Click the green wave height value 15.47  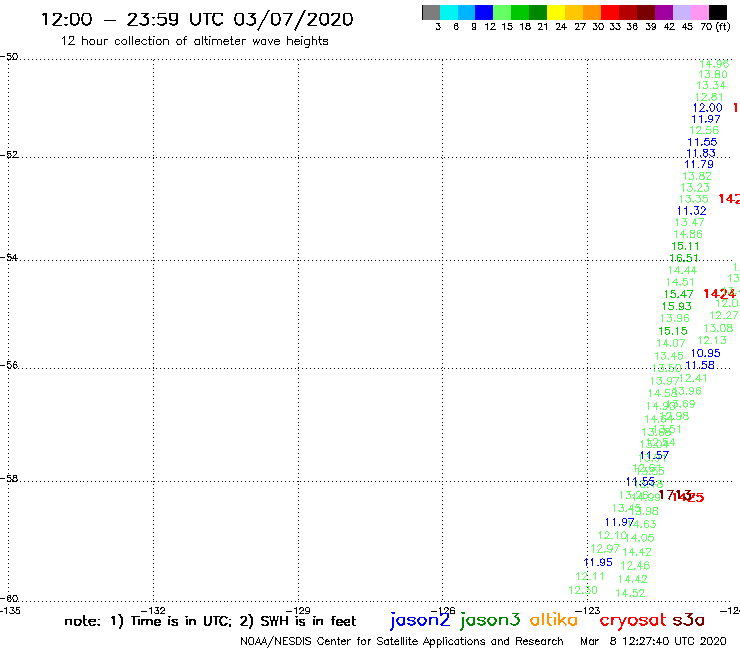(679, 294)
